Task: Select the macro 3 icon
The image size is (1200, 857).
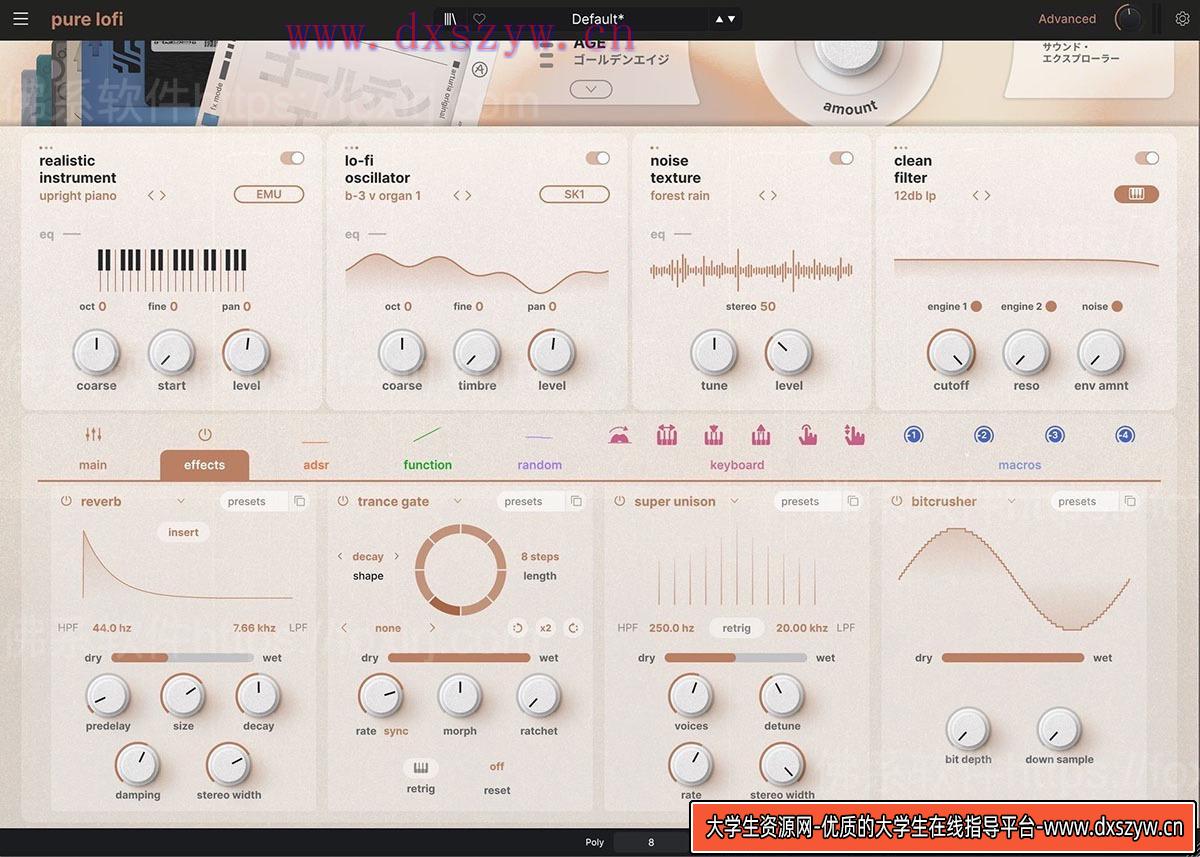Action: pyautogui.click(x=1055, y=435)
